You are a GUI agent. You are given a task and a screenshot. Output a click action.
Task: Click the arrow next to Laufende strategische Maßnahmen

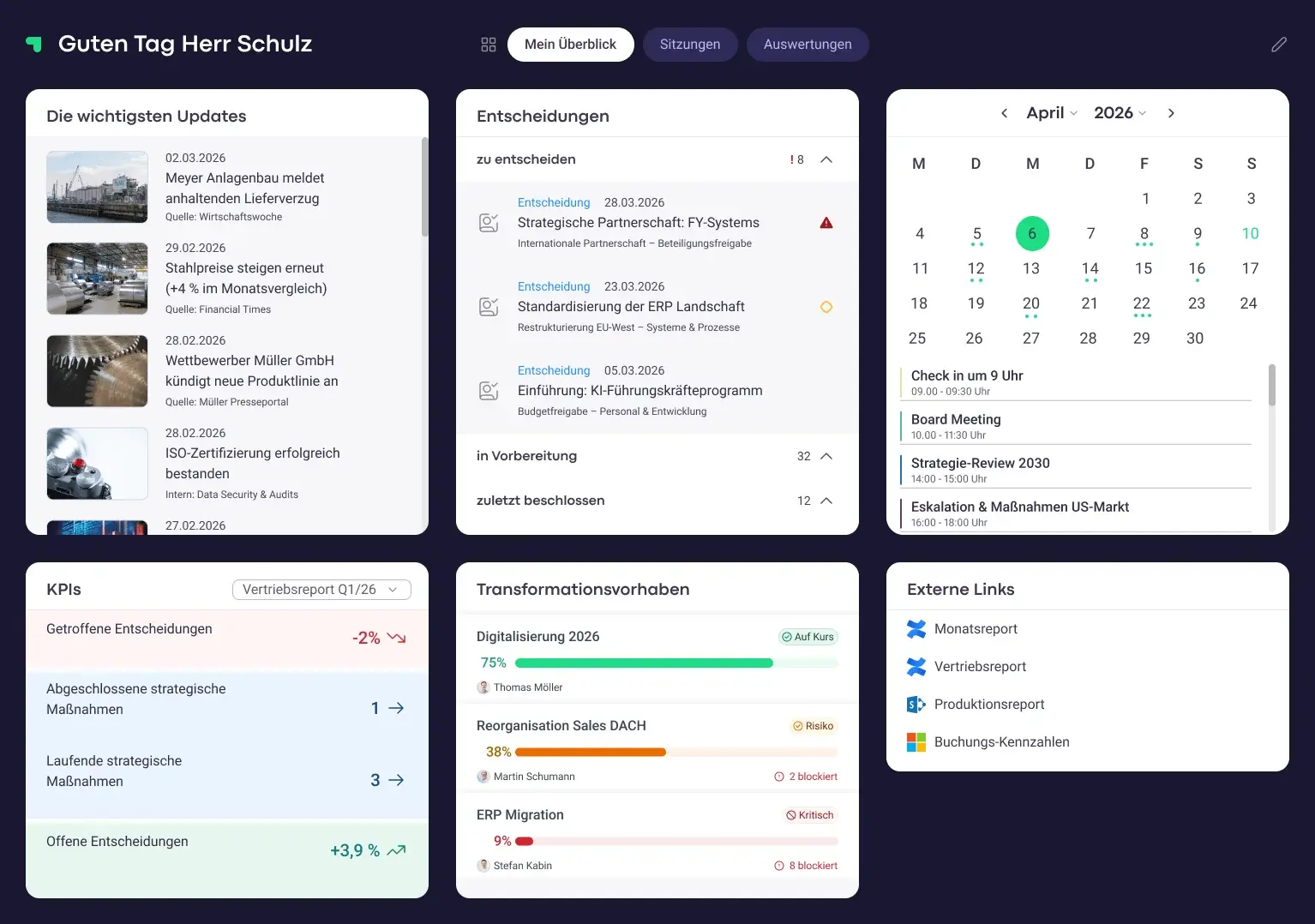click(x=396, y=780)
